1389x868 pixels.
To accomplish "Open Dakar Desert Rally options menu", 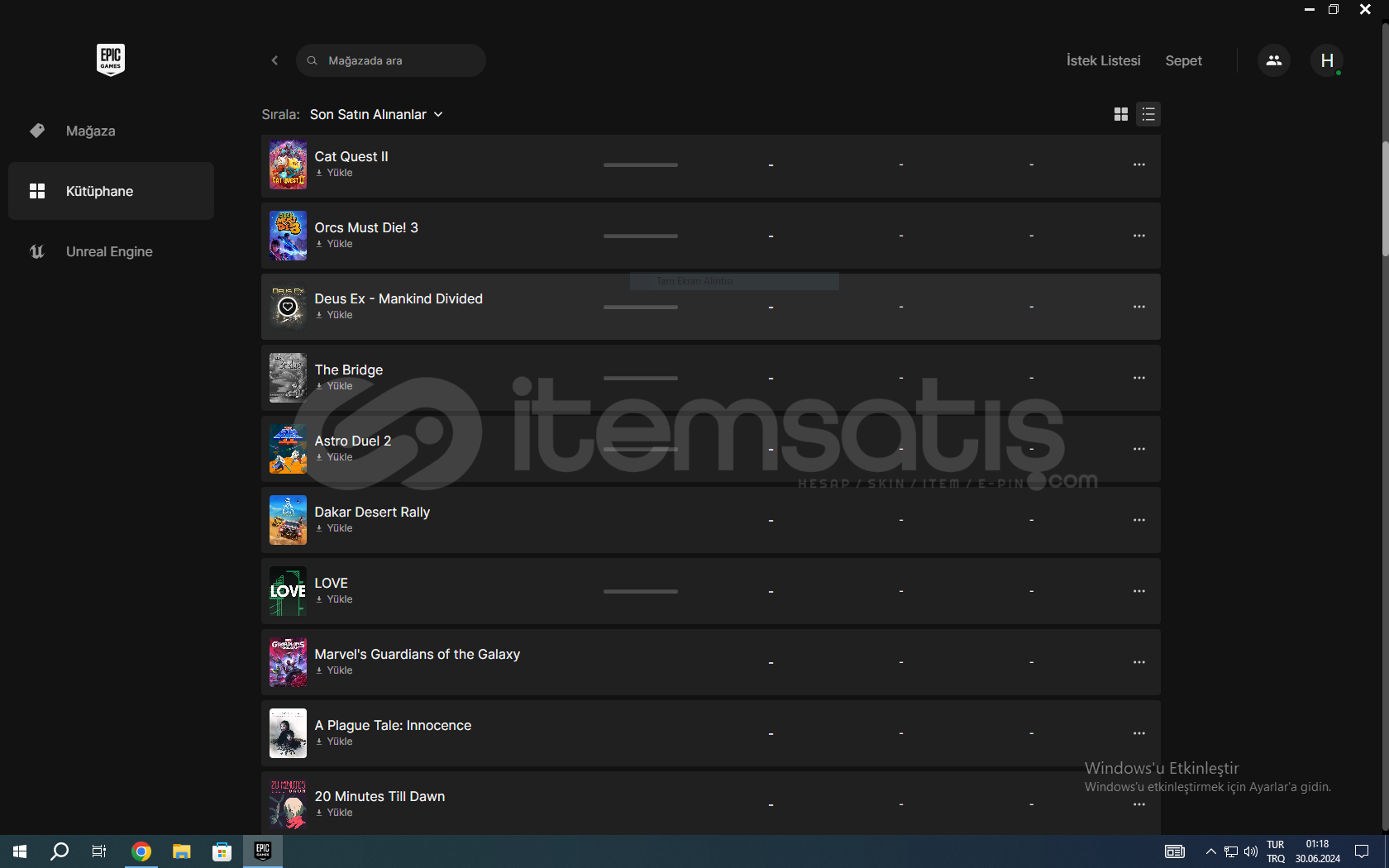I will click(1138, 520).
